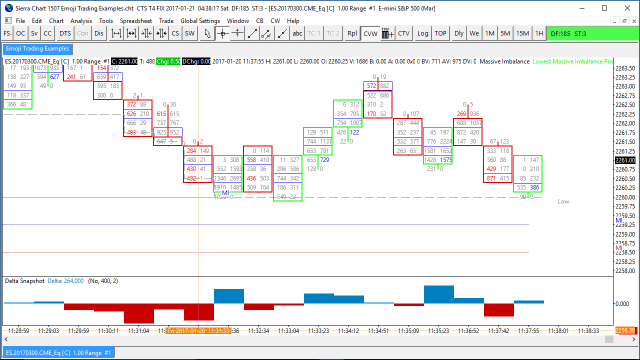Screen dimensions: 640x360
Task: Click the calculator add icon
Action: tap(387, 33)
